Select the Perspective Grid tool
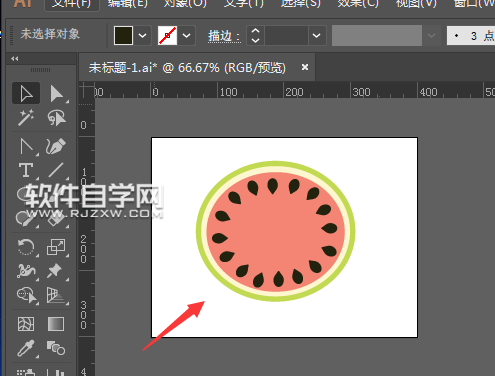495x376 pixels. (56, 295)
